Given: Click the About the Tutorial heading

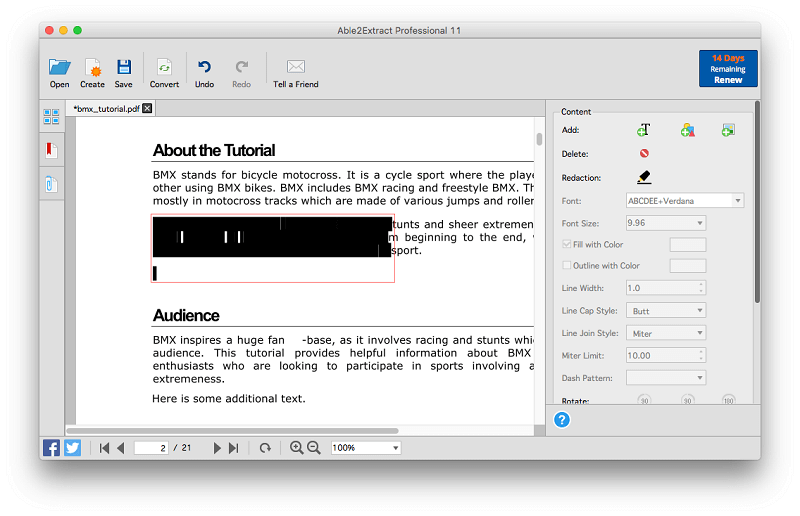Looking at the screenshot, I should tap(214, 151).
